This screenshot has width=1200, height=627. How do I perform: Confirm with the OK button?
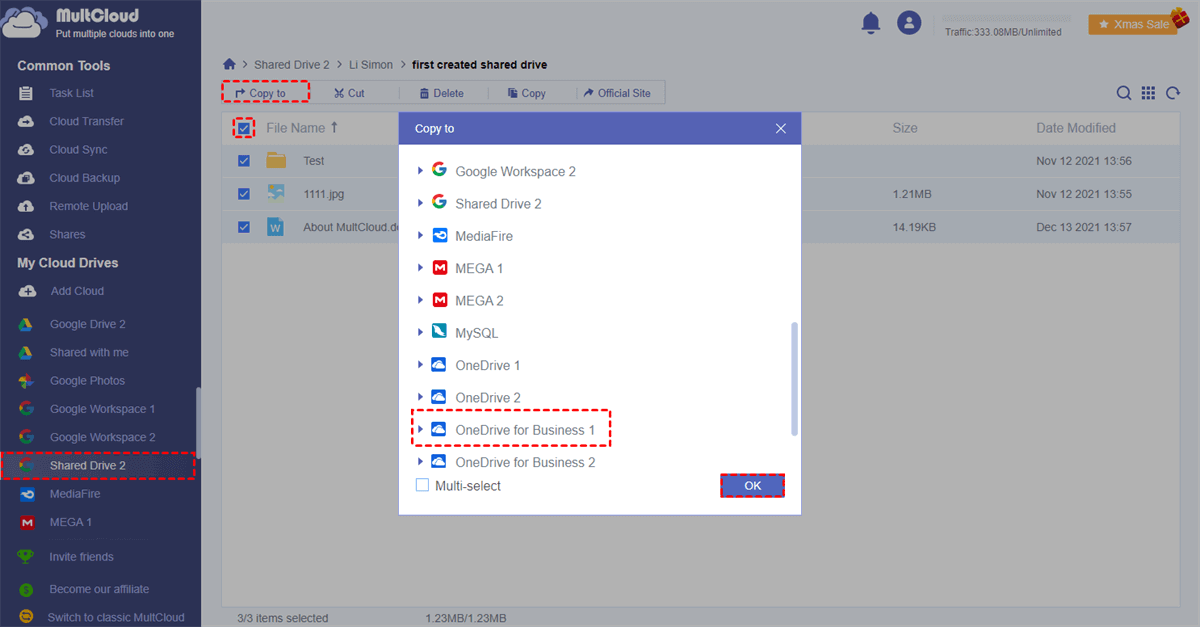click(753, 485)
